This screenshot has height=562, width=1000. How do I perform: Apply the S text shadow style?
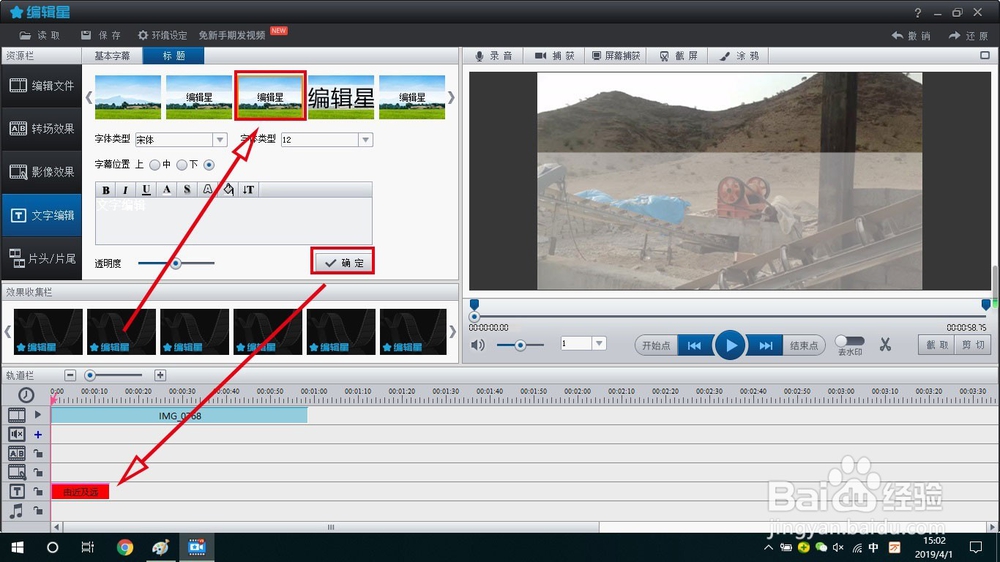point(187,189)
